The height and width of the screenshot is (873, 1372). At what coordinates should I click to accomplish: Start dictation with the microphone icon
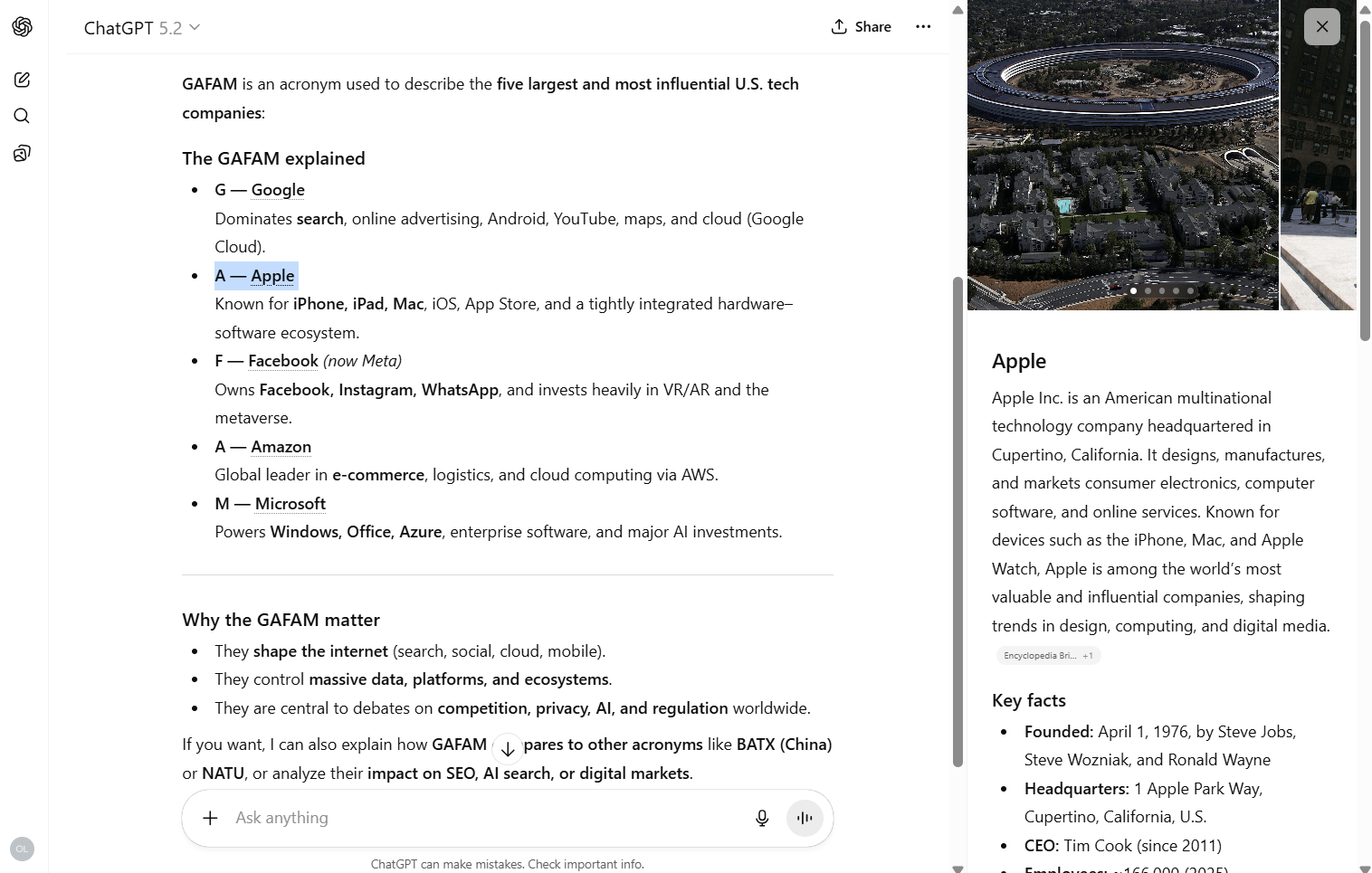pyautogui.click(x=762, y=818)
